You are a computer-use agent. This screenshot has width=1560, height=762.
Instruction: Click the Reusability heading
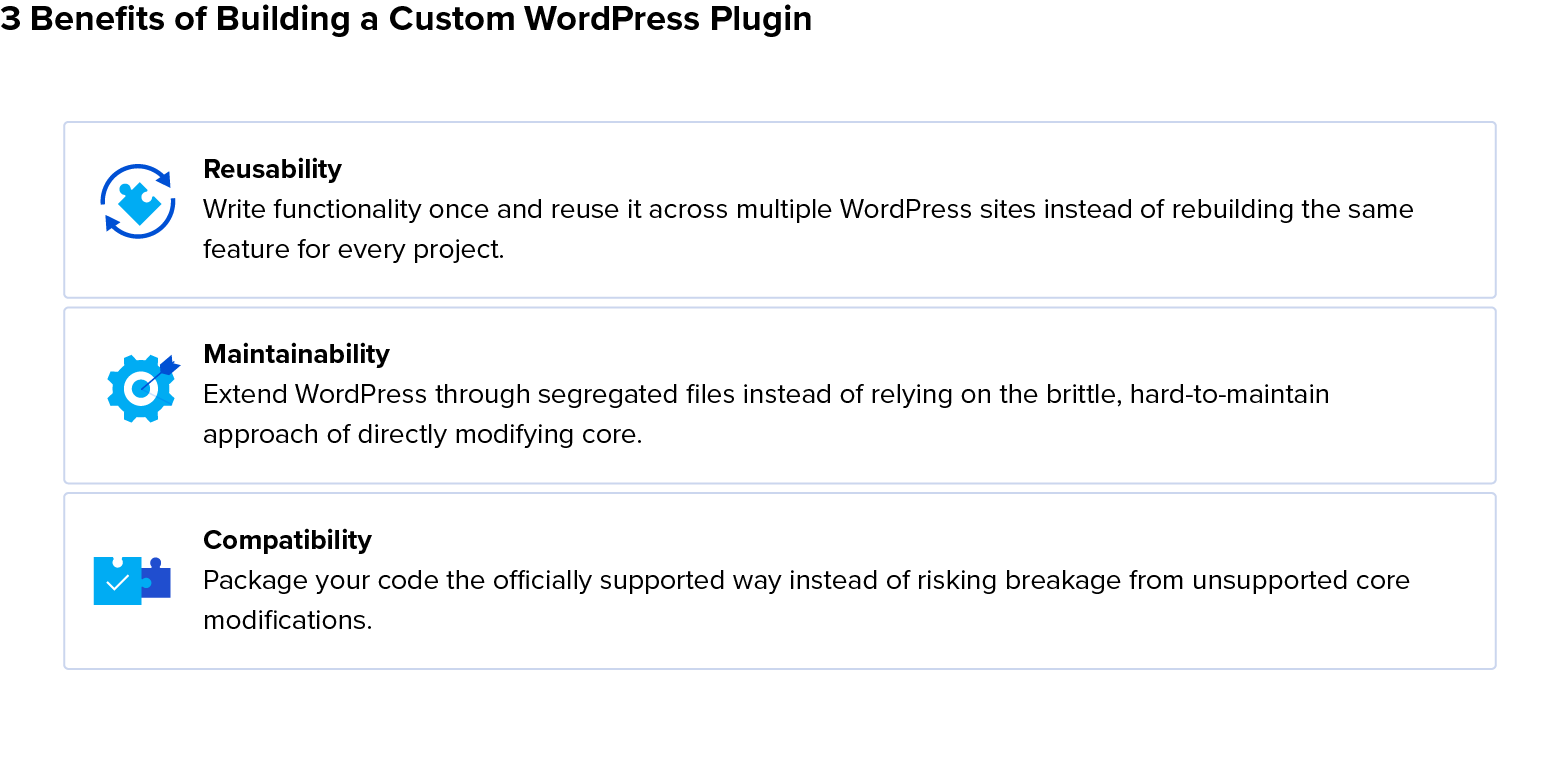click(272, 169)
